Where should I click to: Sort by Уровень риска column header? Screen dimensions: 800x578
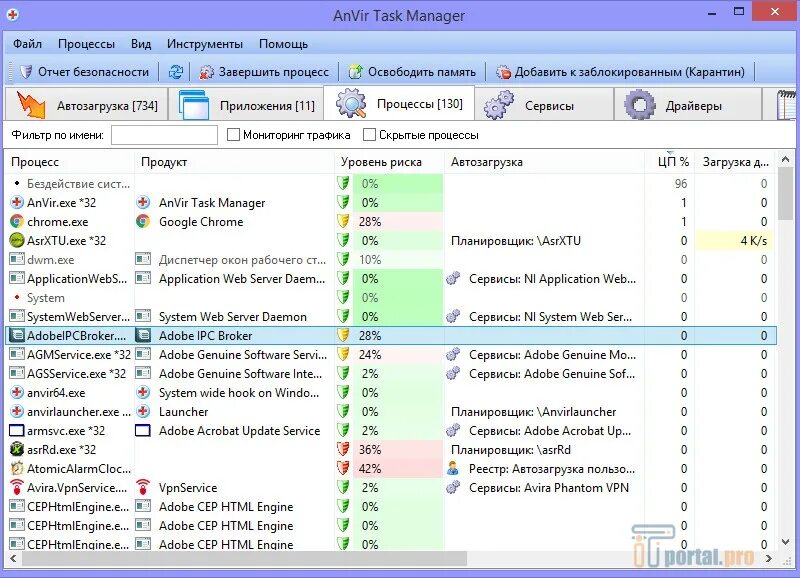[389, 162]
